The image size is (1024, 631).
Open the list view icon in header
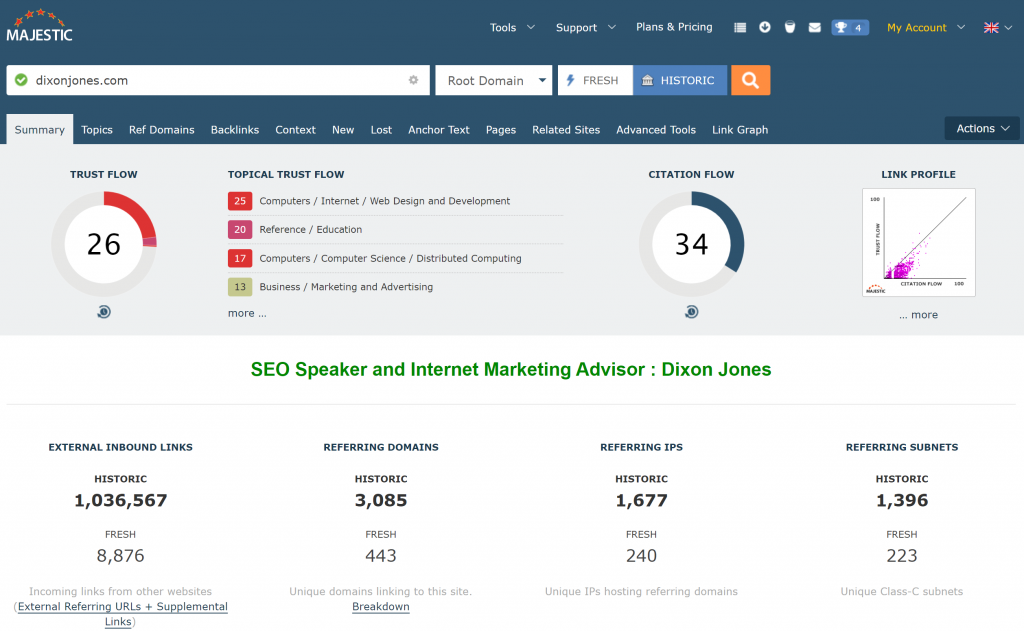(740, 27)
